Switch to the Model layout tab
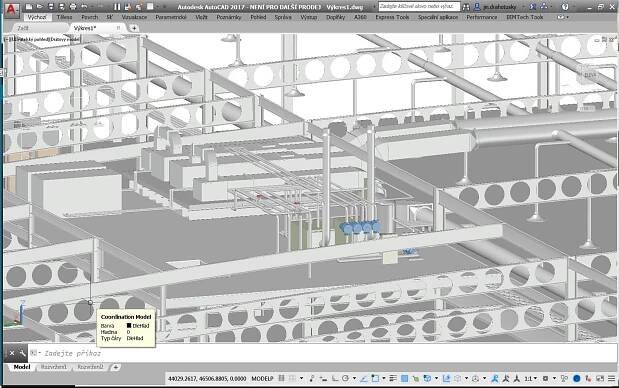Image resolution: width=619 pixels, height=388 pixels. coord(22,367)
